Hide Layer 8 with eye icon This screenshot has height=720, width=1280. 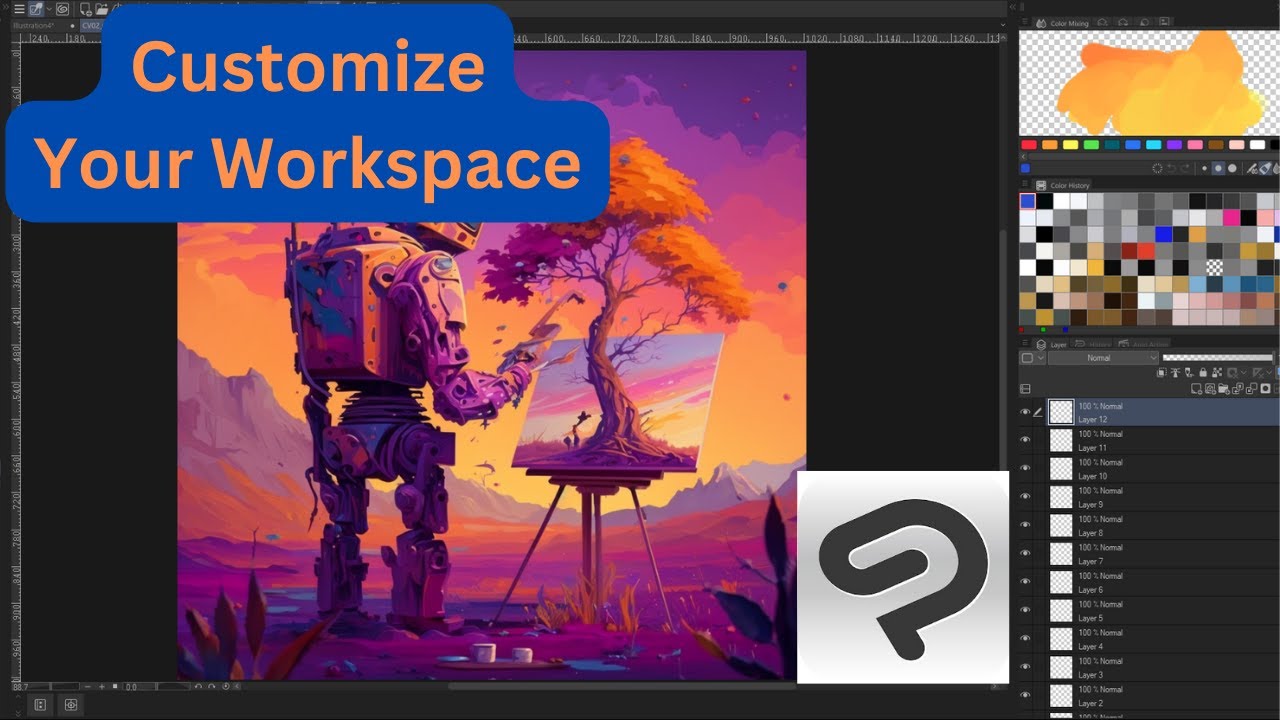coord(1025,525)
